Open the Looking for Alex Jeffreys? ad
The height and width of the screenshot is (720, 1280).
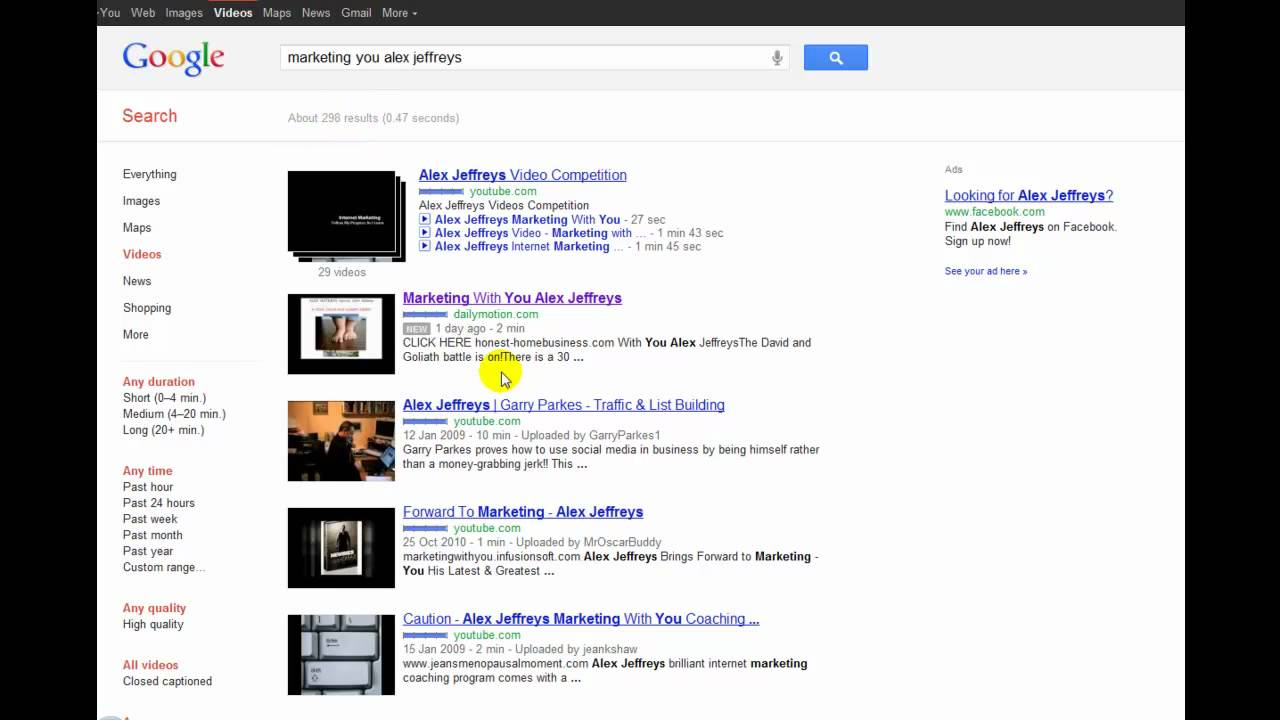point(1028,196)
